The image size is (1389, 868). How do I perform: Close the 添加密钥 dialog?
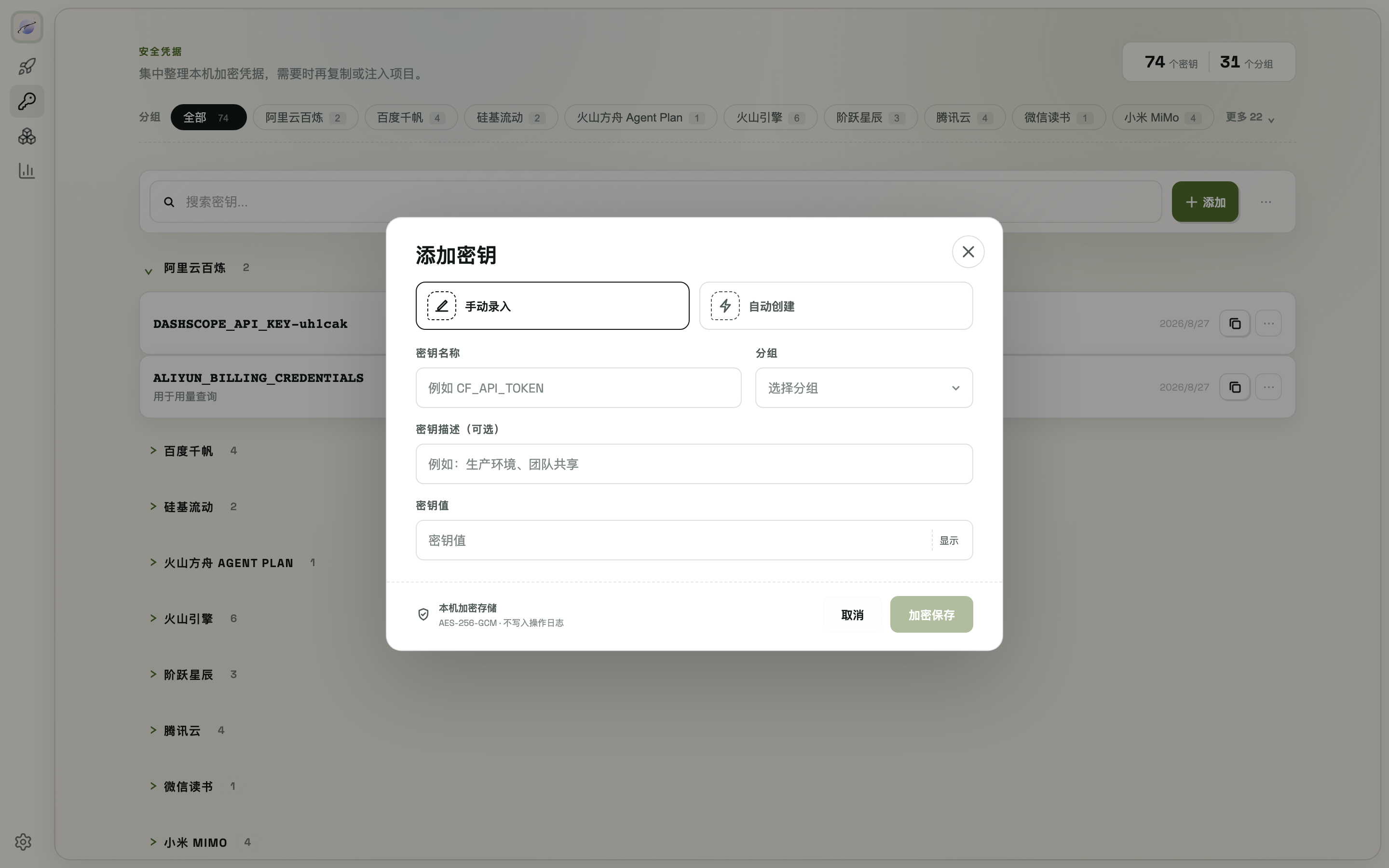coord(967,251)
